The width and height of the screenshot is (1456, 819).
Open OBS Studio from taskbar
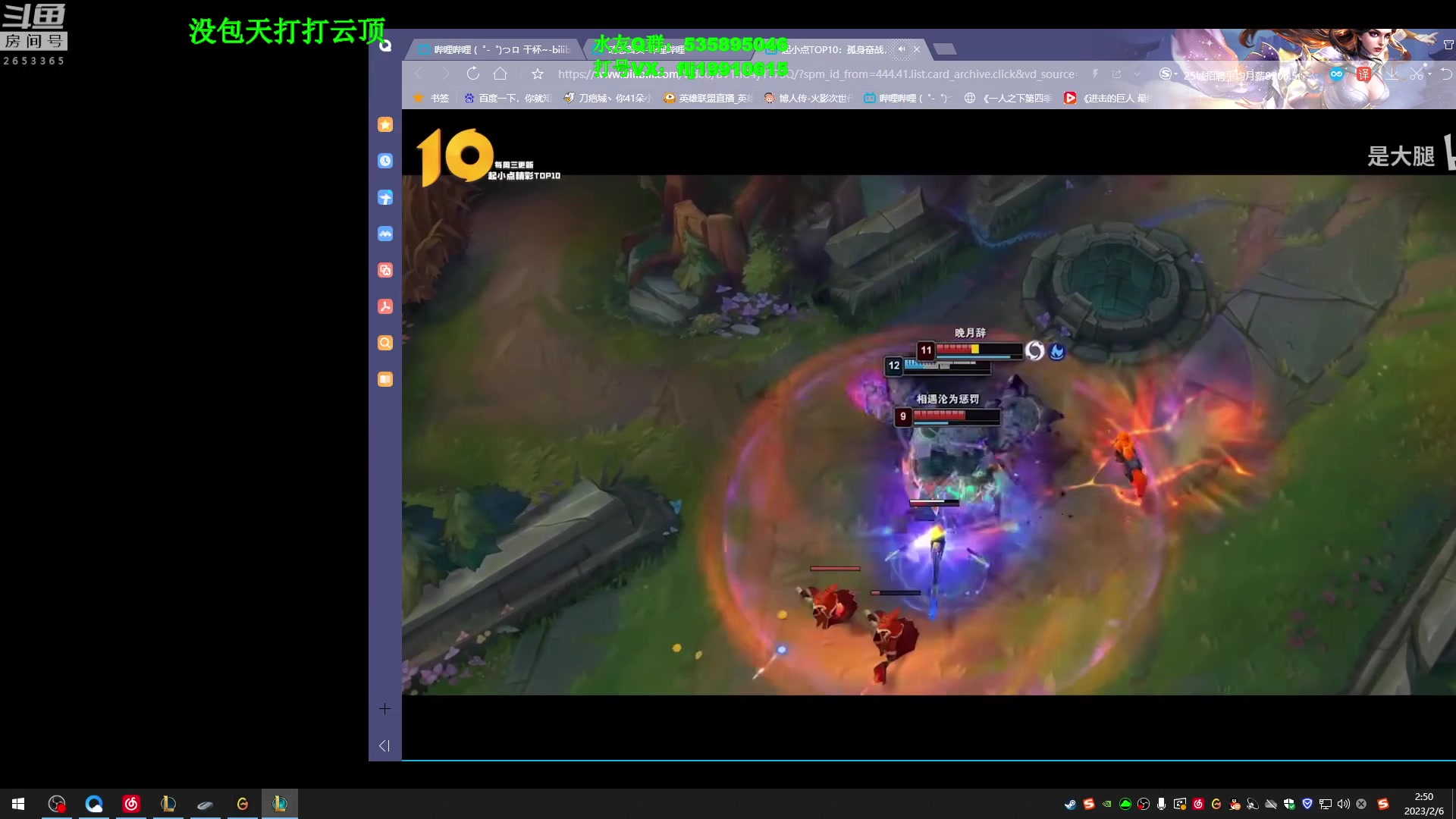tap(57, 804)
